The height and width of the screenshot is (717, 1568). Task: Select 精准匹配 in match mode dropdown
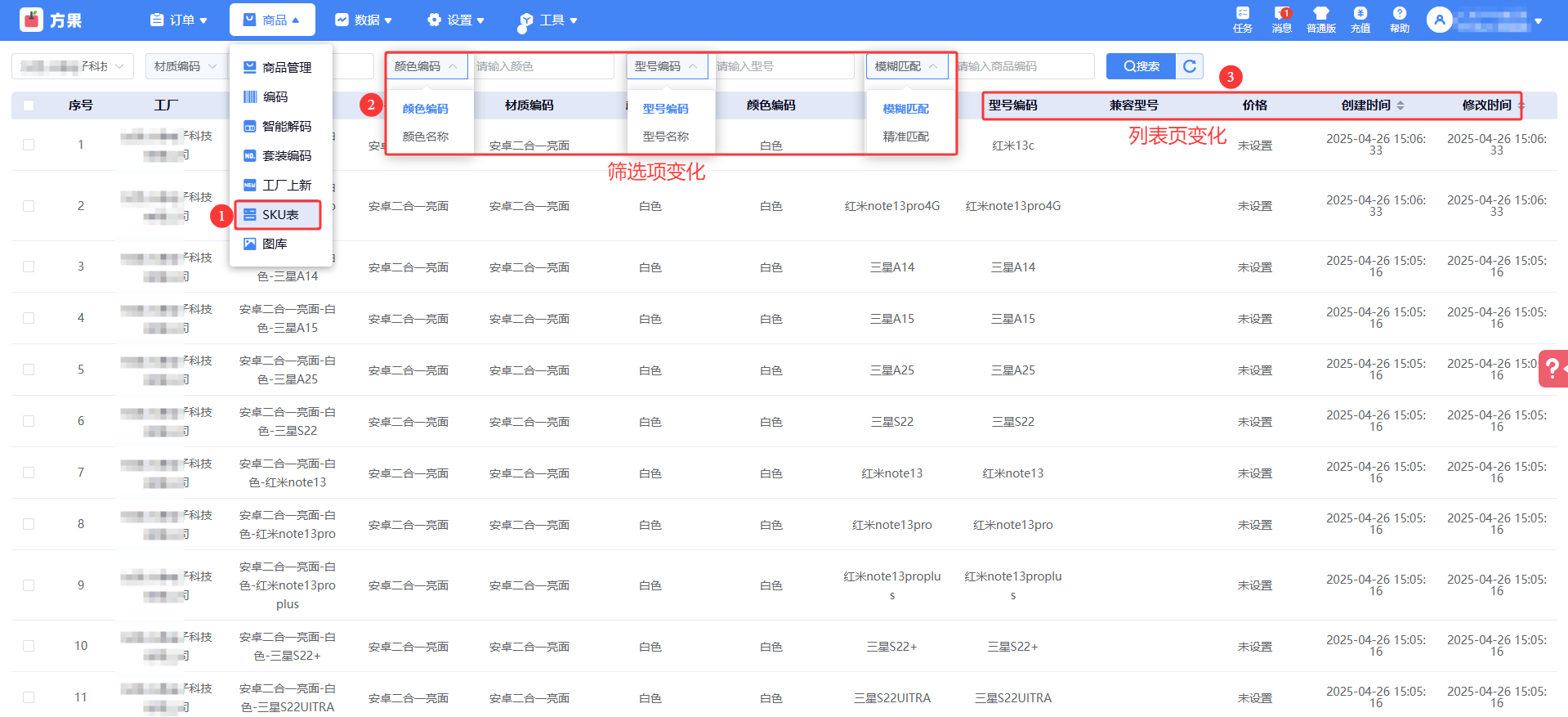click(905, 137)
